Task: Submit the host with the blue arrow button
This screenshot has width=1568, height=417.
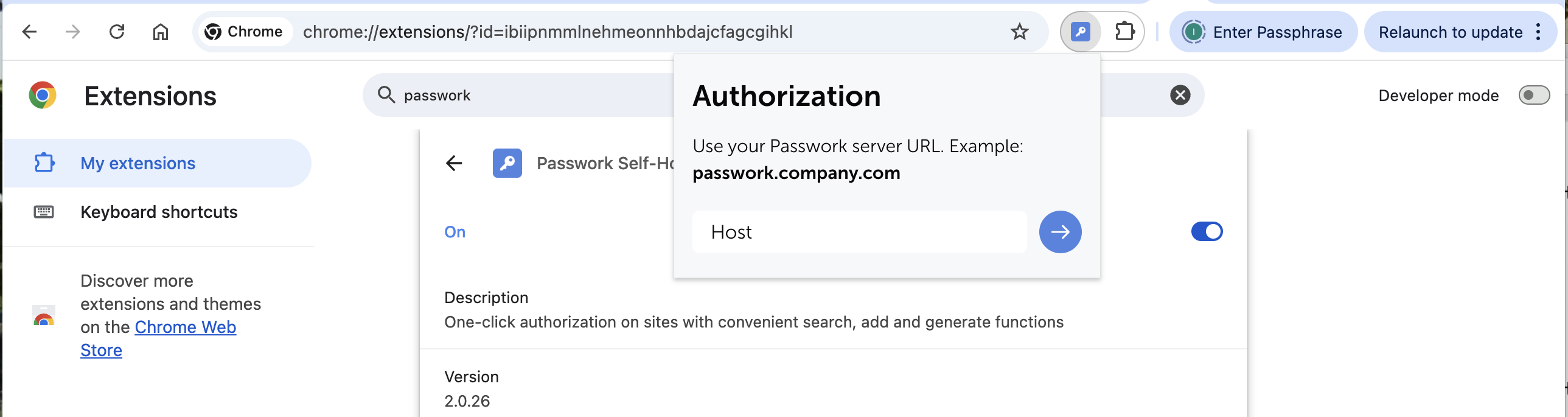Action: click(1060, 232)
